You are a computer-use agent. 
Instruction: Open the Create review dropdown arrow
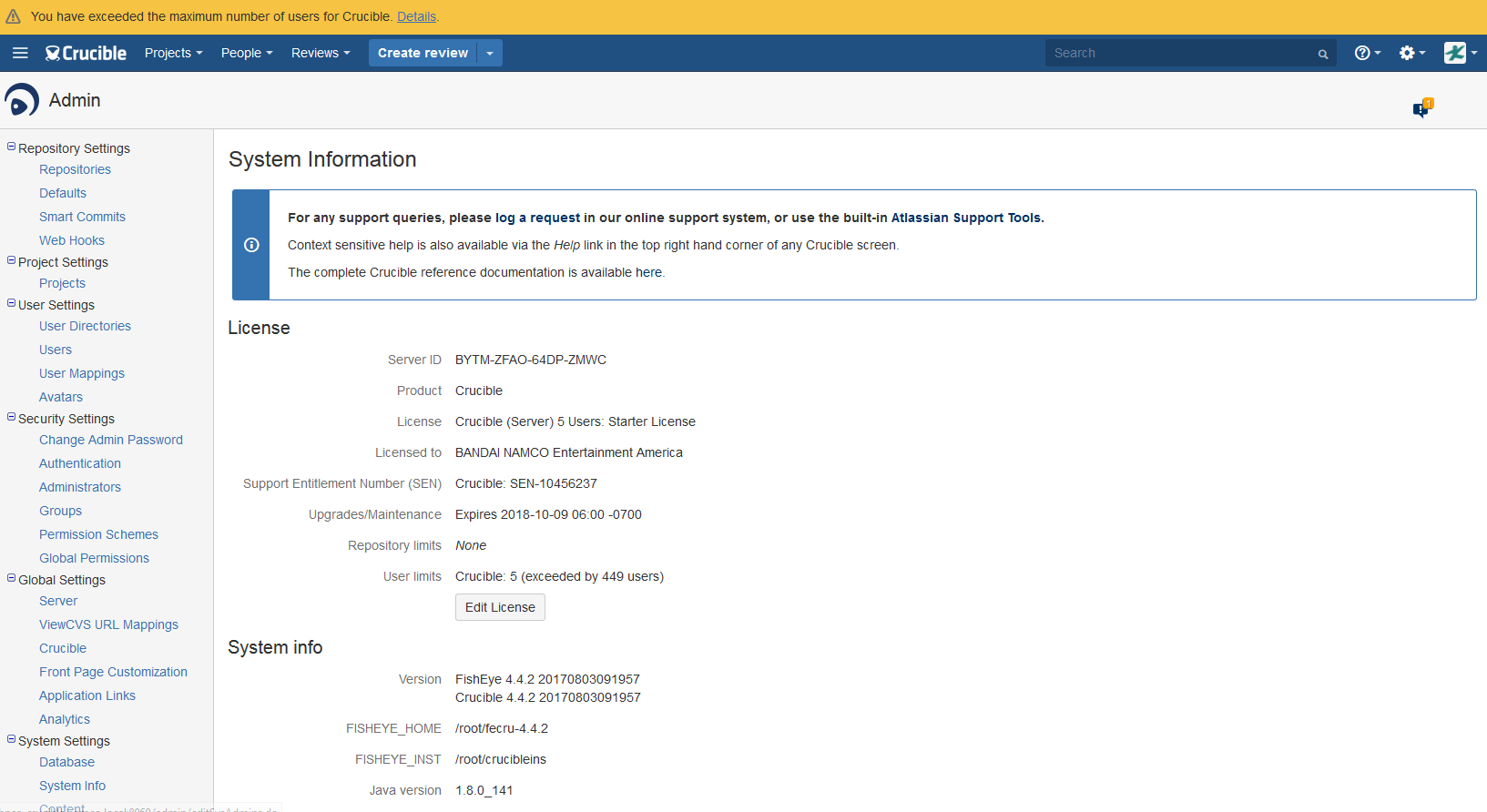pos(490,53)
